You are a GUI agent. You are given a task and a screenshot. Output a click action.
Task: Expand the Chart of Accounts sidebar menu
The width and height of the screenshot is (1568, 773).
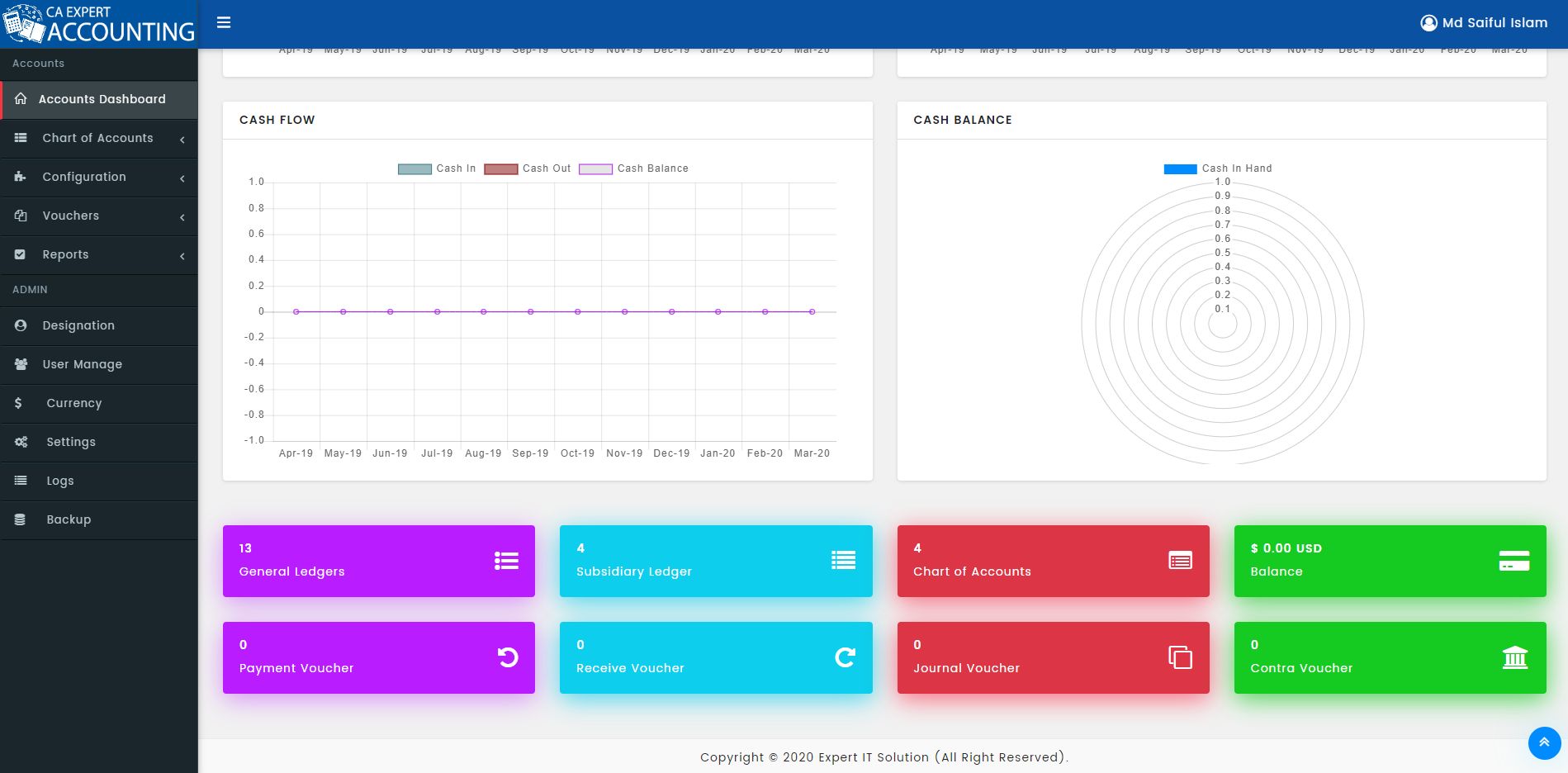[99, 138]
